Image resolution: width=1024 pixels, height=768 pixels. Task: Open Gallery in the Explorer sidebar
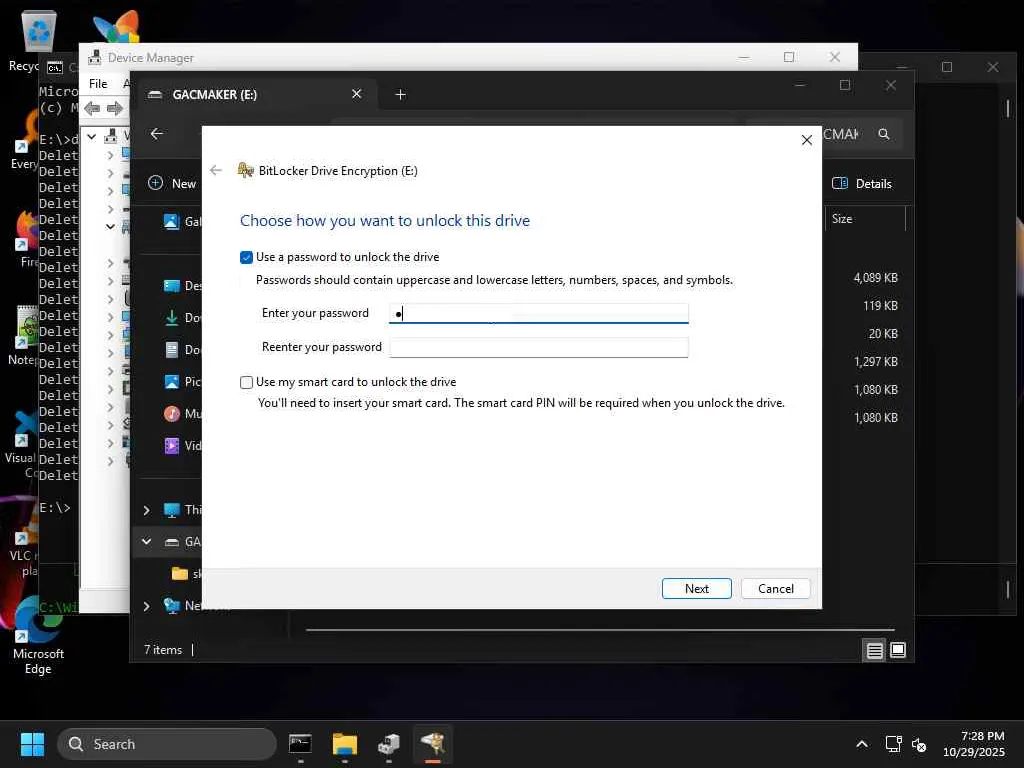(182, 222)
